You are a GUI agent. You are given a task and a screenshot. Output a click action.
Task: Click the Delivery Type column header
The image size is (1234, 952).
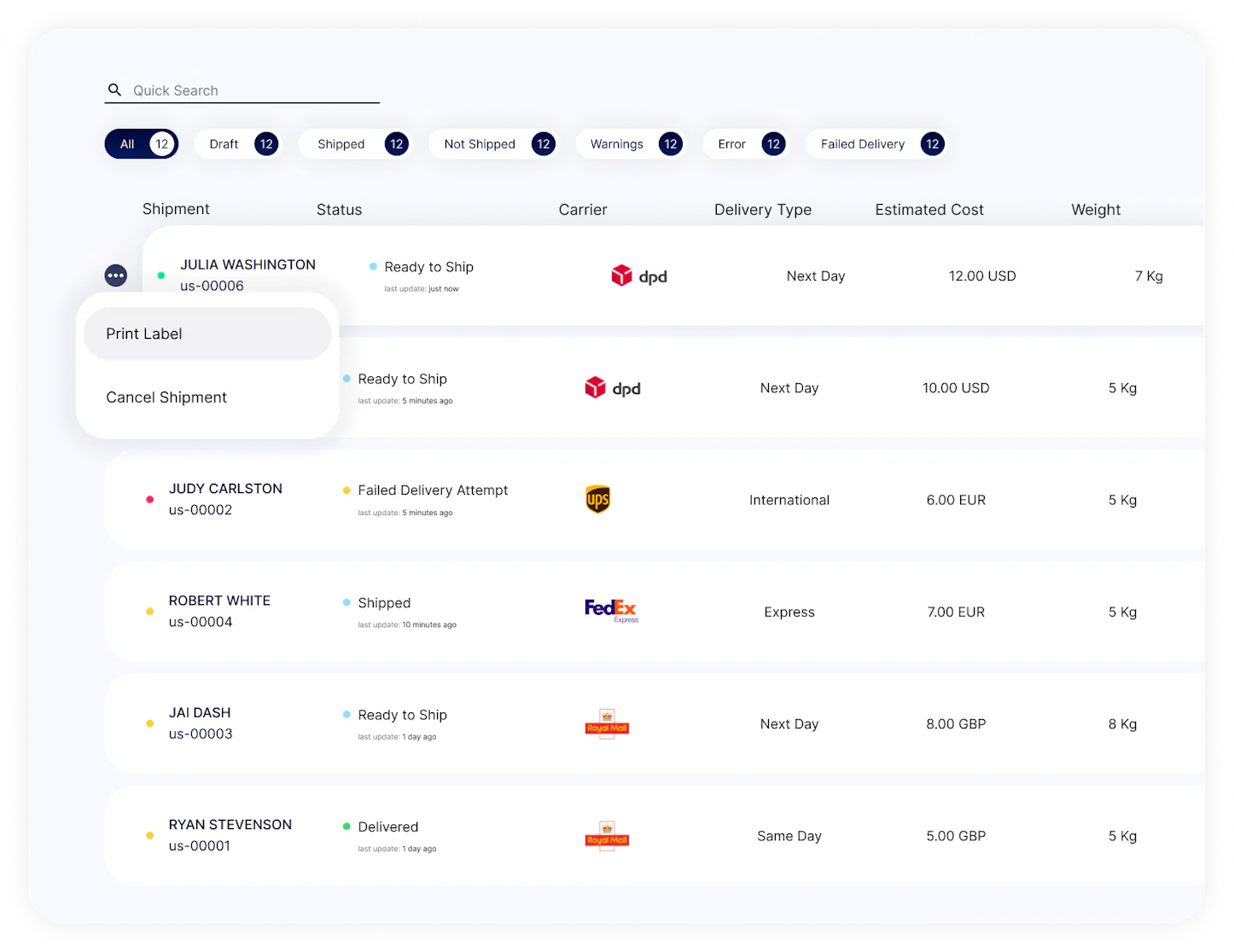point(763,210)
